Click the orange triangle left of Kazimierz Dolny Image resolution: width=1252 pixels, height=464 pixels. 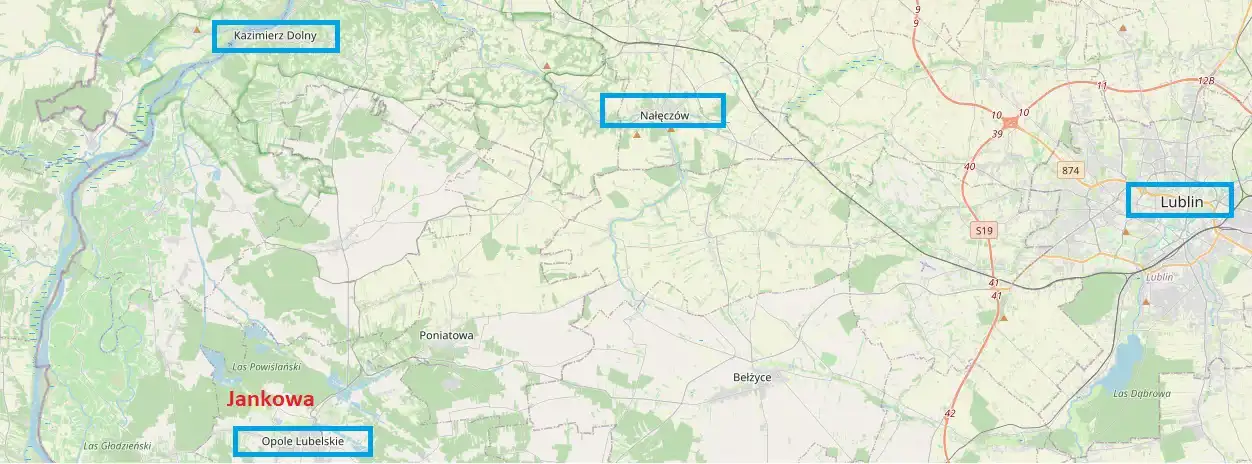[197, 29]
